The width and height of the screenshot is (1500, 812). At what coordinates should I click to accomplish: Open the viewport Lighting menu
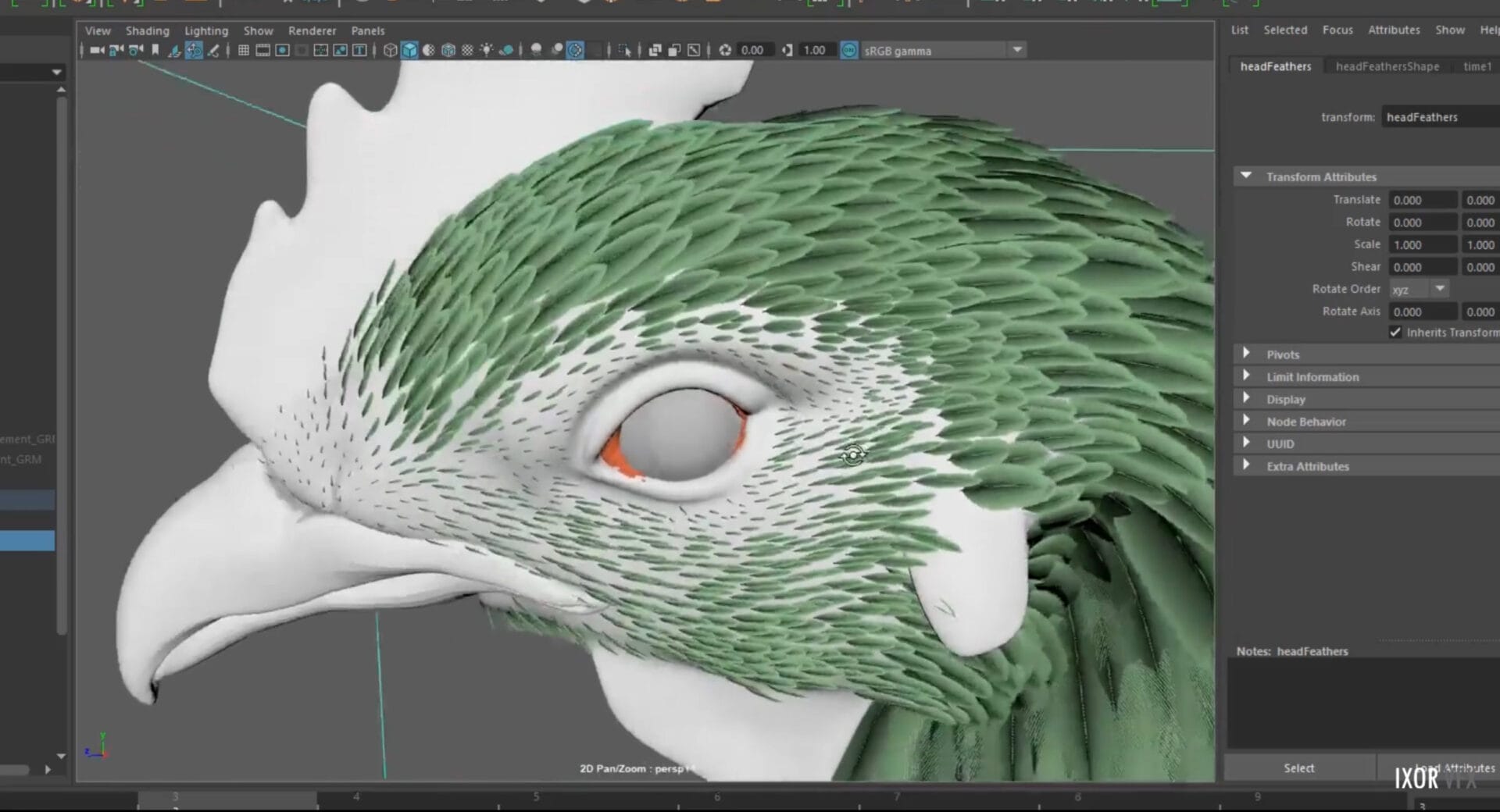[x=206, y=30]
